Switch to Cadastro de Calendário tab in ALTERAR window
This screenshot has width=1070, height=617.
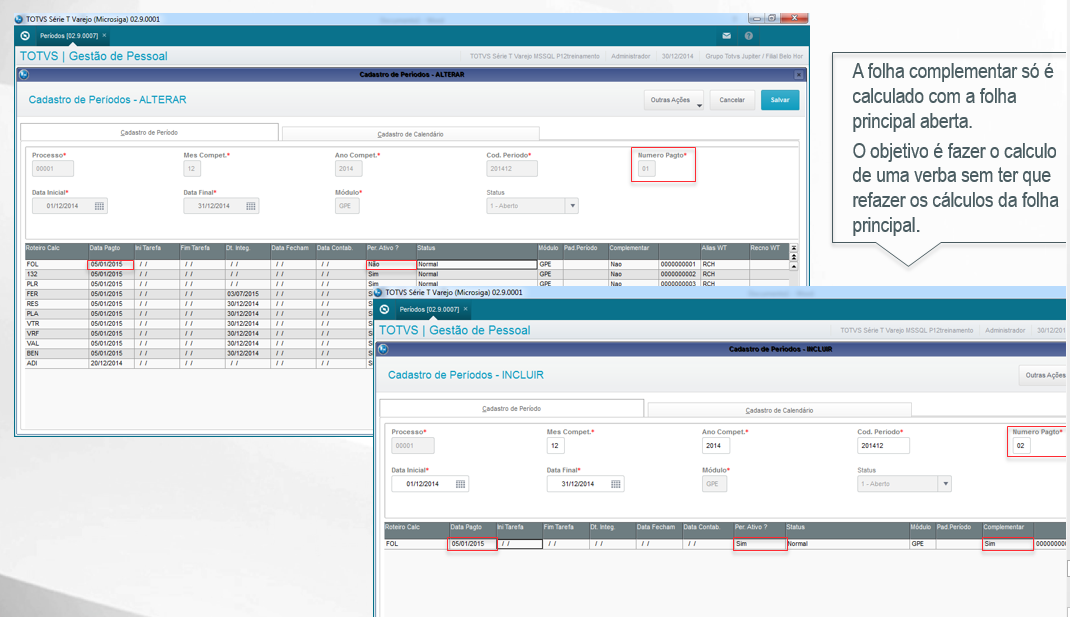(x=411, y=134)
